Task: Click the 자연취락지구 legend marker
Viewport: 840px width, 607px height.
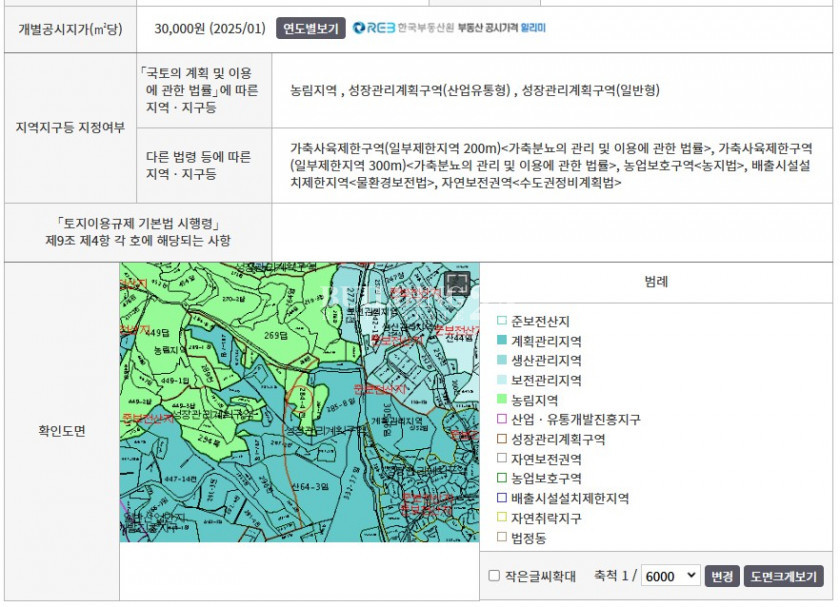Action: click(x=502, y=517)
